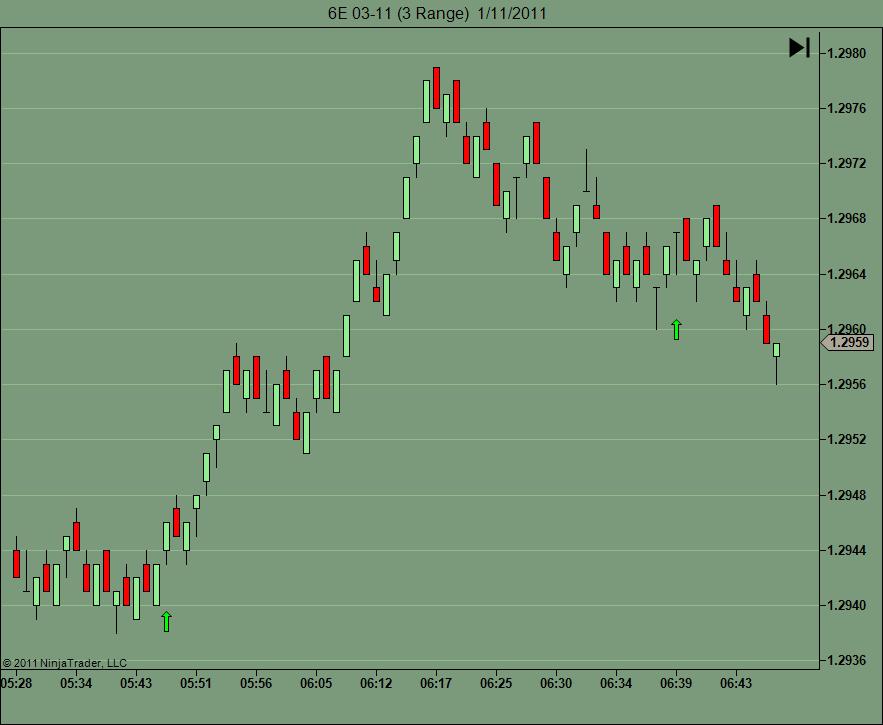Click the skip-to-latest-bar icon

(x=799, y=48)
